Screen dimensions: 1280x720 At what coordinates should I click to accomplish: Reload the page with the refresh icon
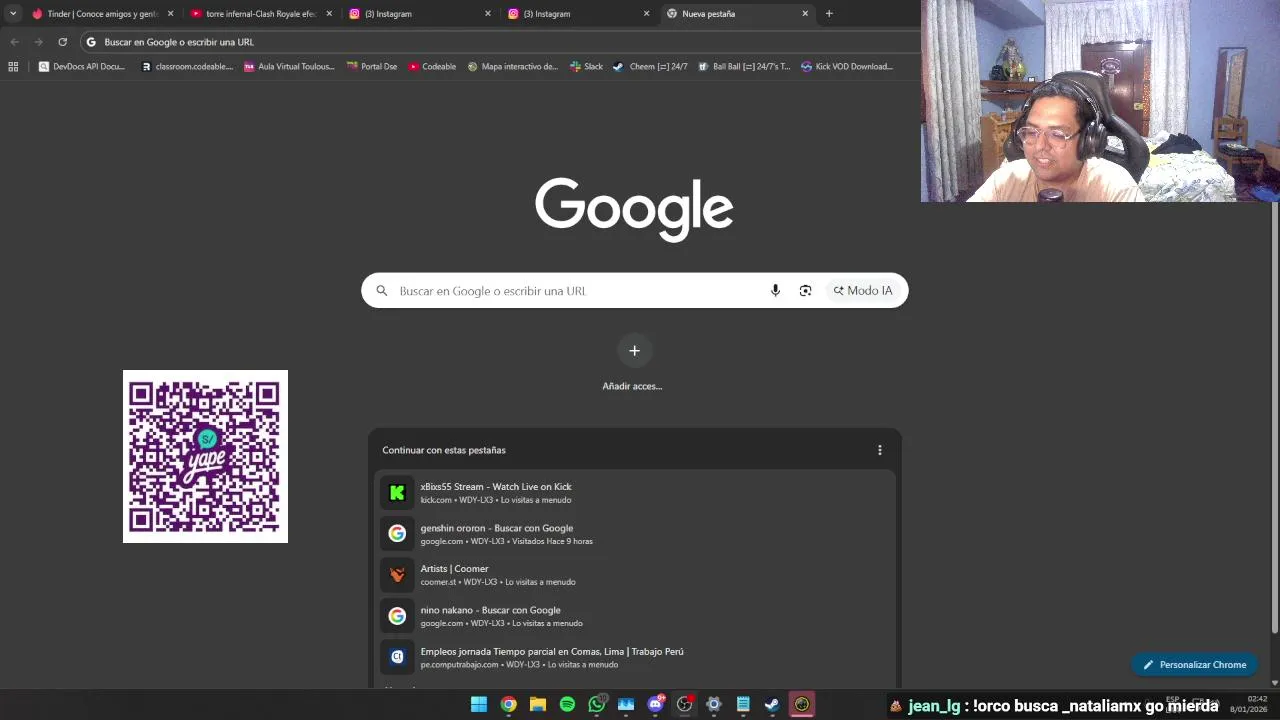(62, 42)
